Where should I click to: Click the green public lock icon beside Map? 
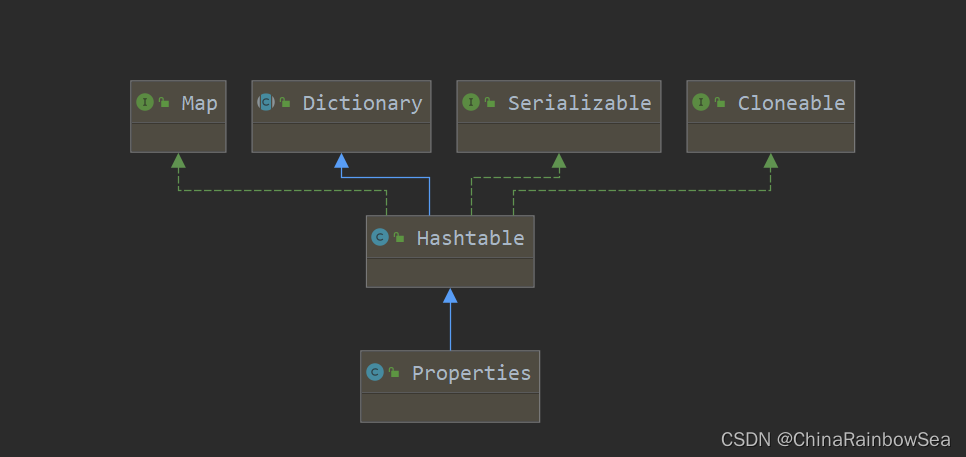point(163,102)
